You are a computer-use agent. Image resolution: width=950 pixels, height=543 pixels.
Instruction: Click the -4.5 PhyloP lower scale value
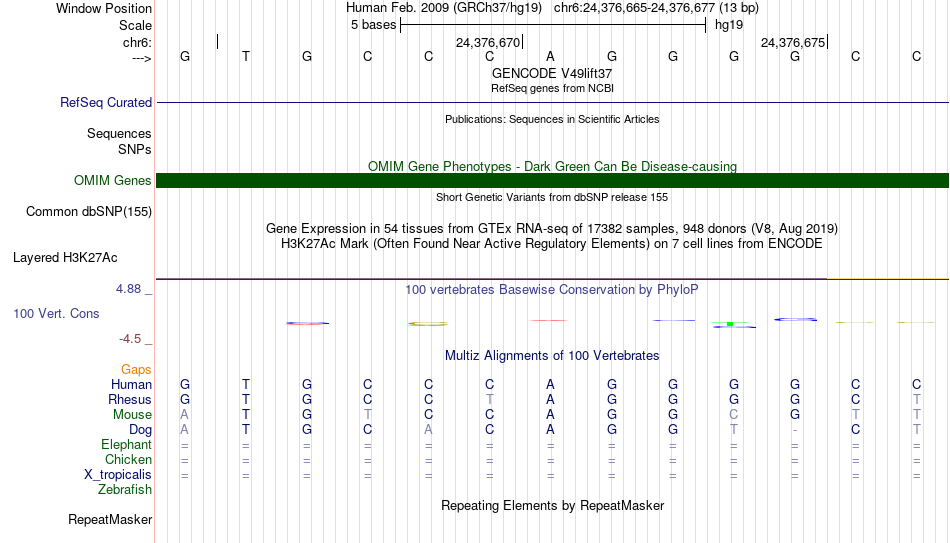[x=130, y=339]
